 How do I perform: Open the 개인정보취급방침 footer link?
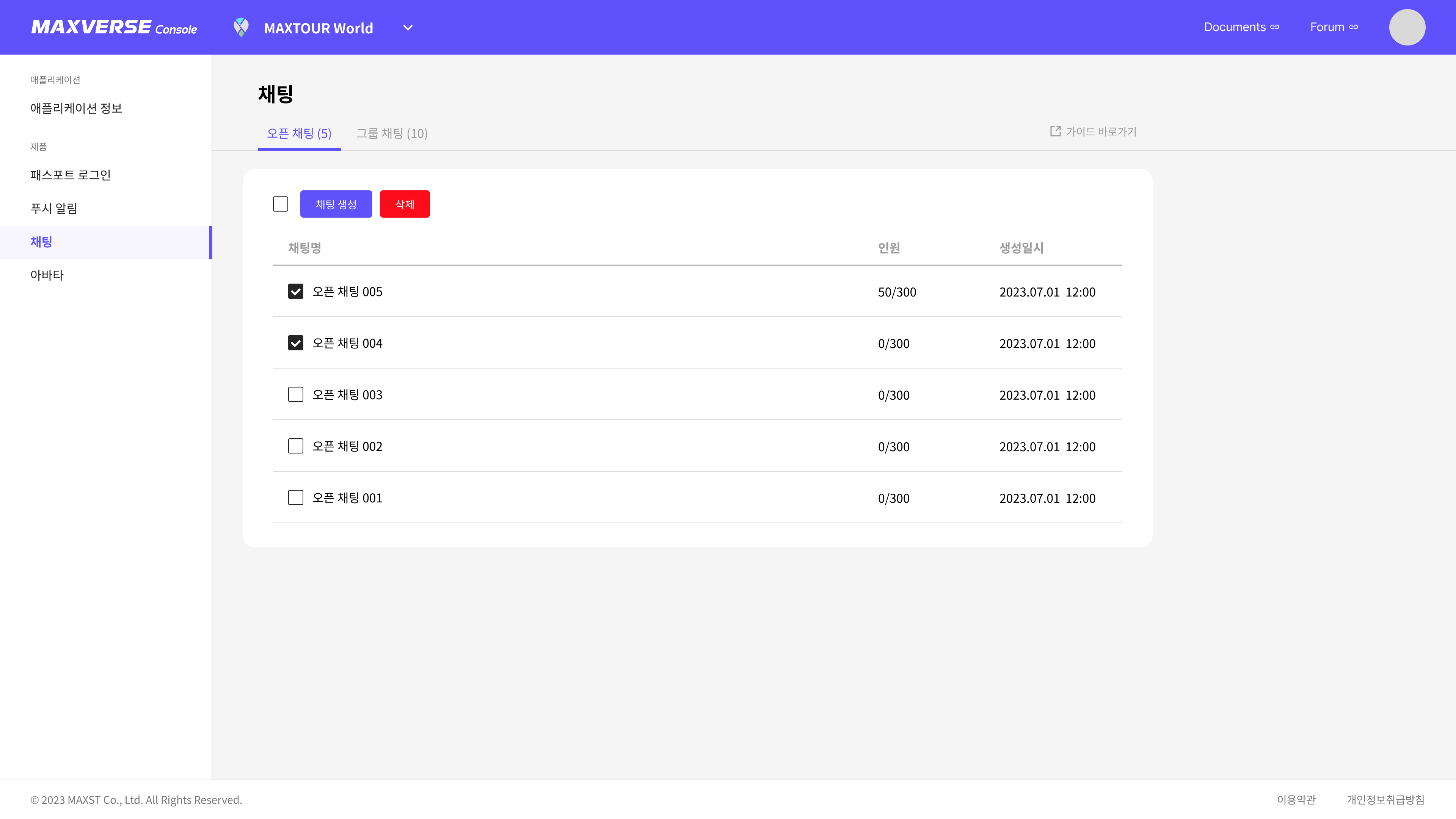tap(1385, 800)
